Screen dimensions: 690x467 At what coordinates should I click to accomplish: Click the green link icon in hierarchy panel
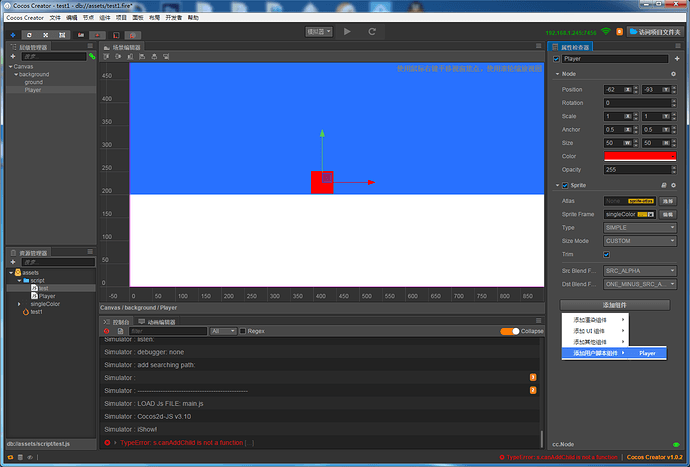click(92, 56)
